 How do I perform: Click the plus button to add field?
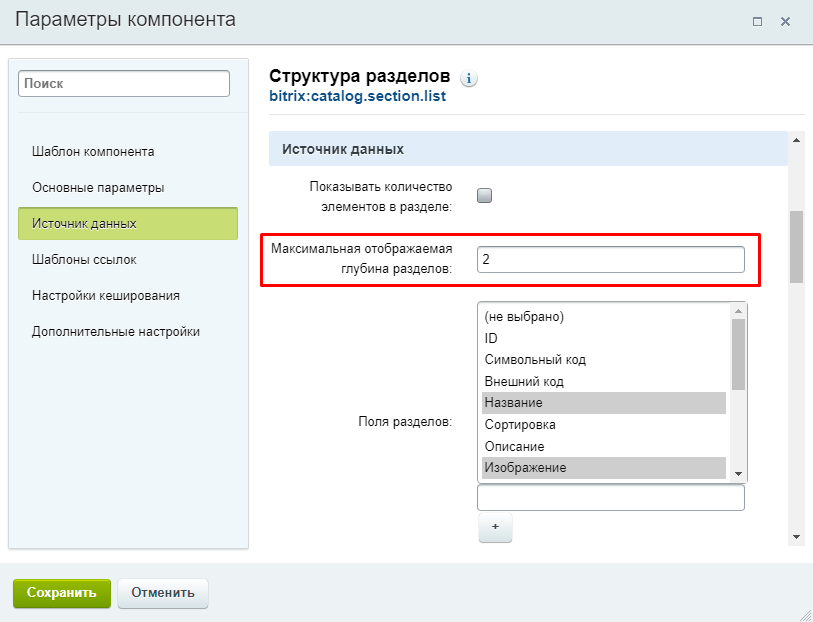(x=495, y=527)
